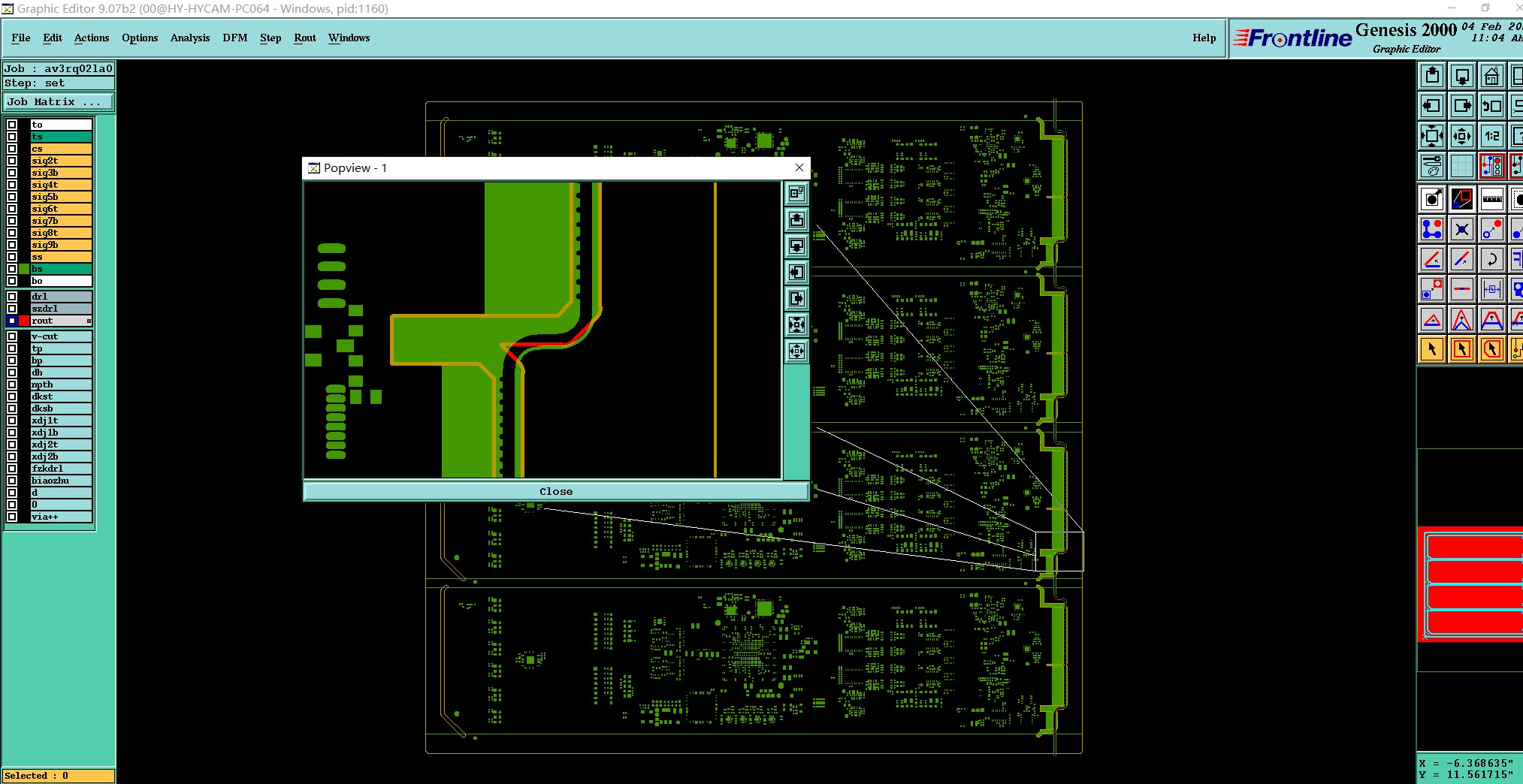This screenshot has height=784, width=1523.
Task: Select the rectangle area selection arrow tool
Action: pos(1462,349)
